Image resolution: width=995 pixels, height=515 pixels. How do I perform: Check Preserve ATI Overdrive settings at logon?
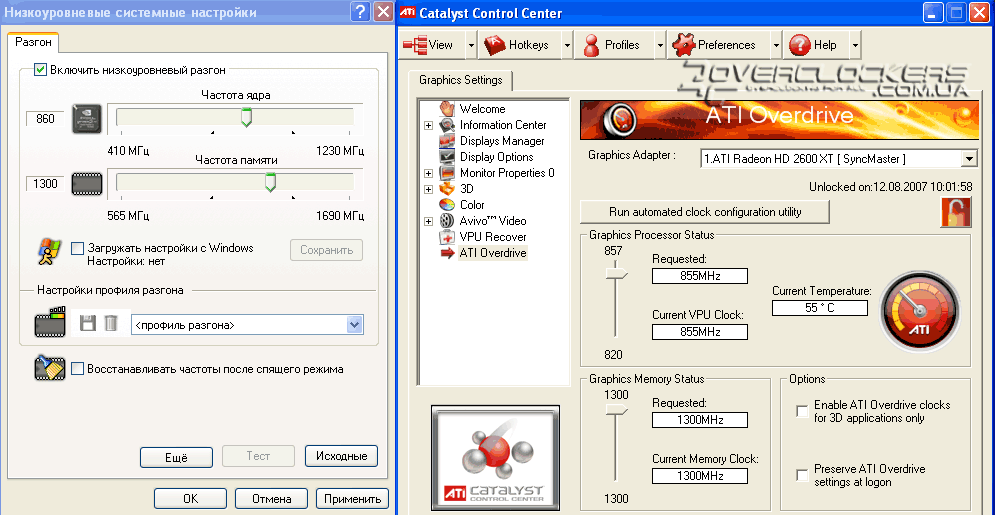[x=802, y=475]
